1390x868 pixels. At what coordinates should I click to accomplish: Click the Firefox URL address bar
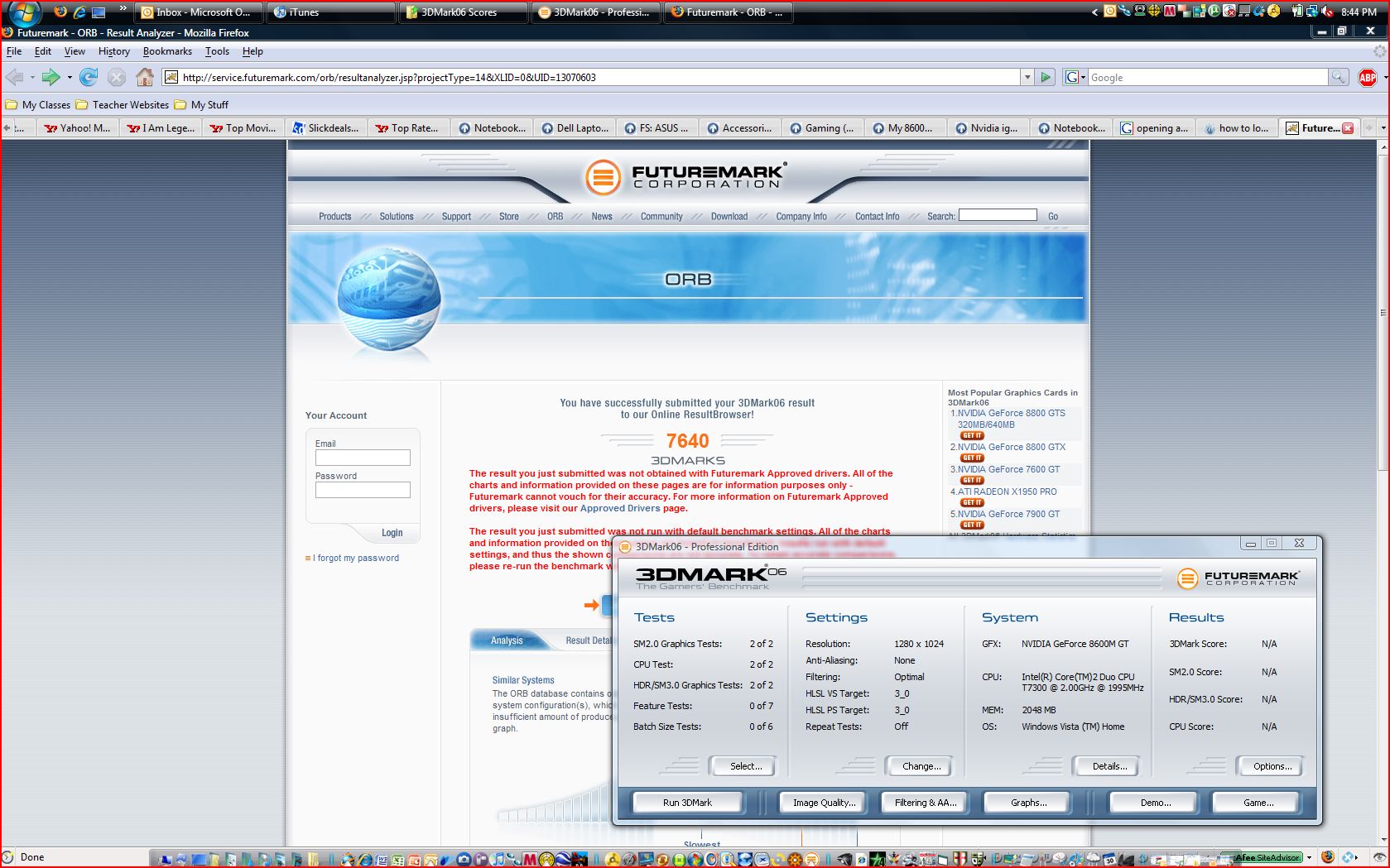[x=591, y=77]
